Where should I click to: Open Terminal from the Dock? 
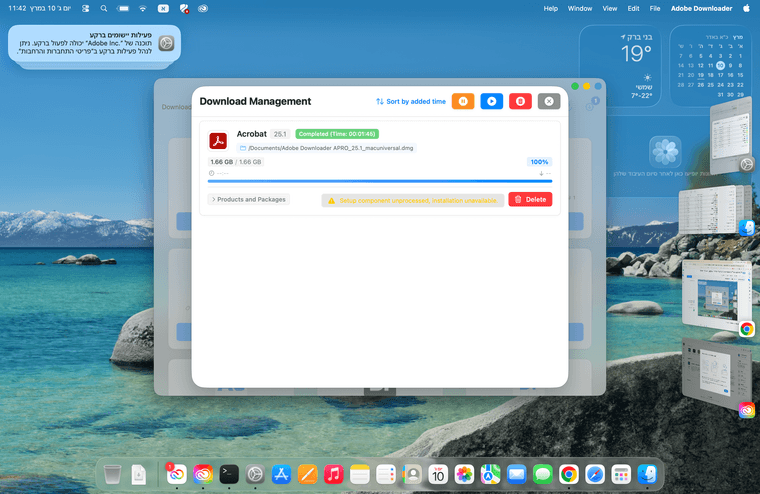click(x=229, y=474)
